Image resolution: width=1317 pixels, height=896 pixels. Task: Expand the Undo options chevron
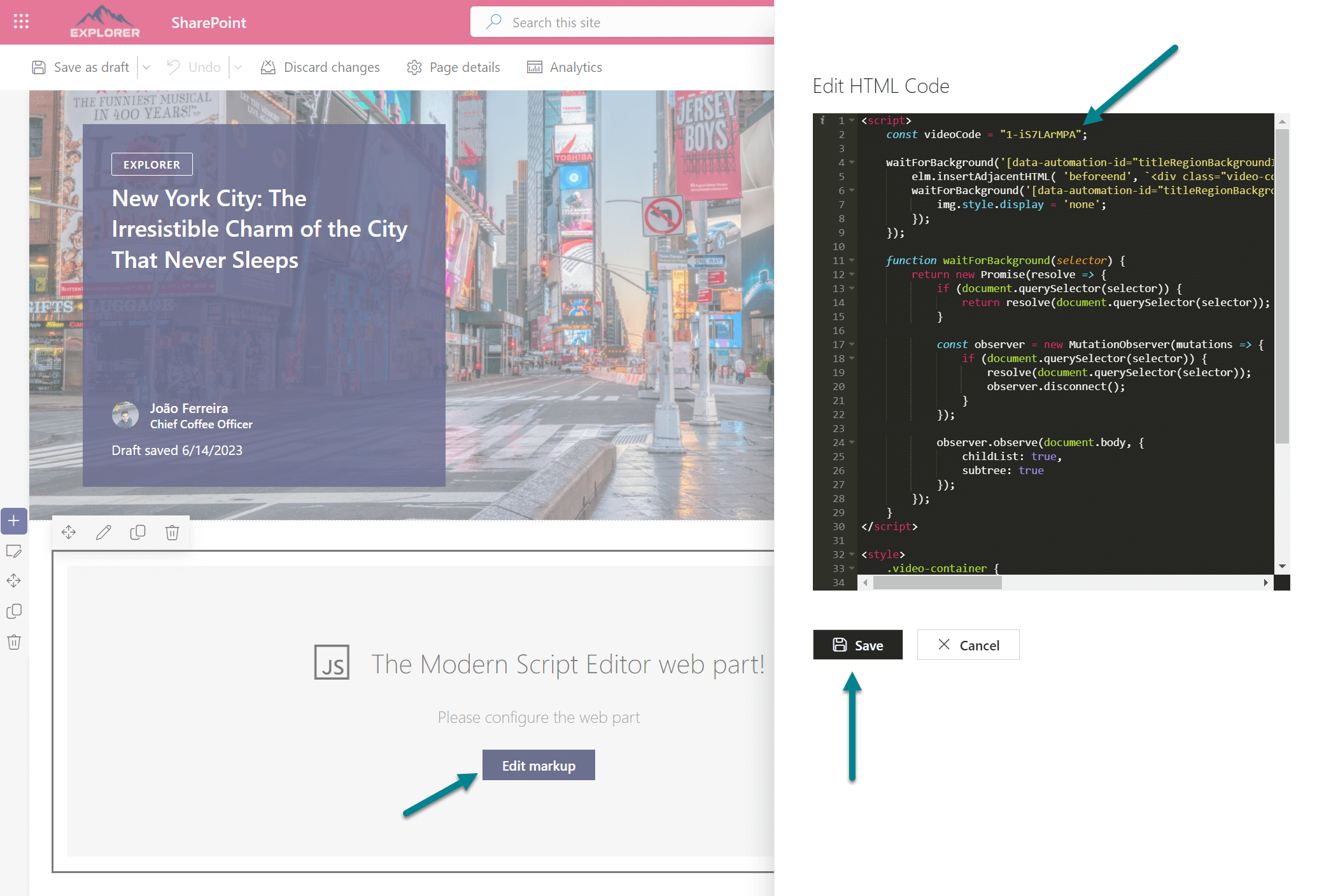pos(239,67)
